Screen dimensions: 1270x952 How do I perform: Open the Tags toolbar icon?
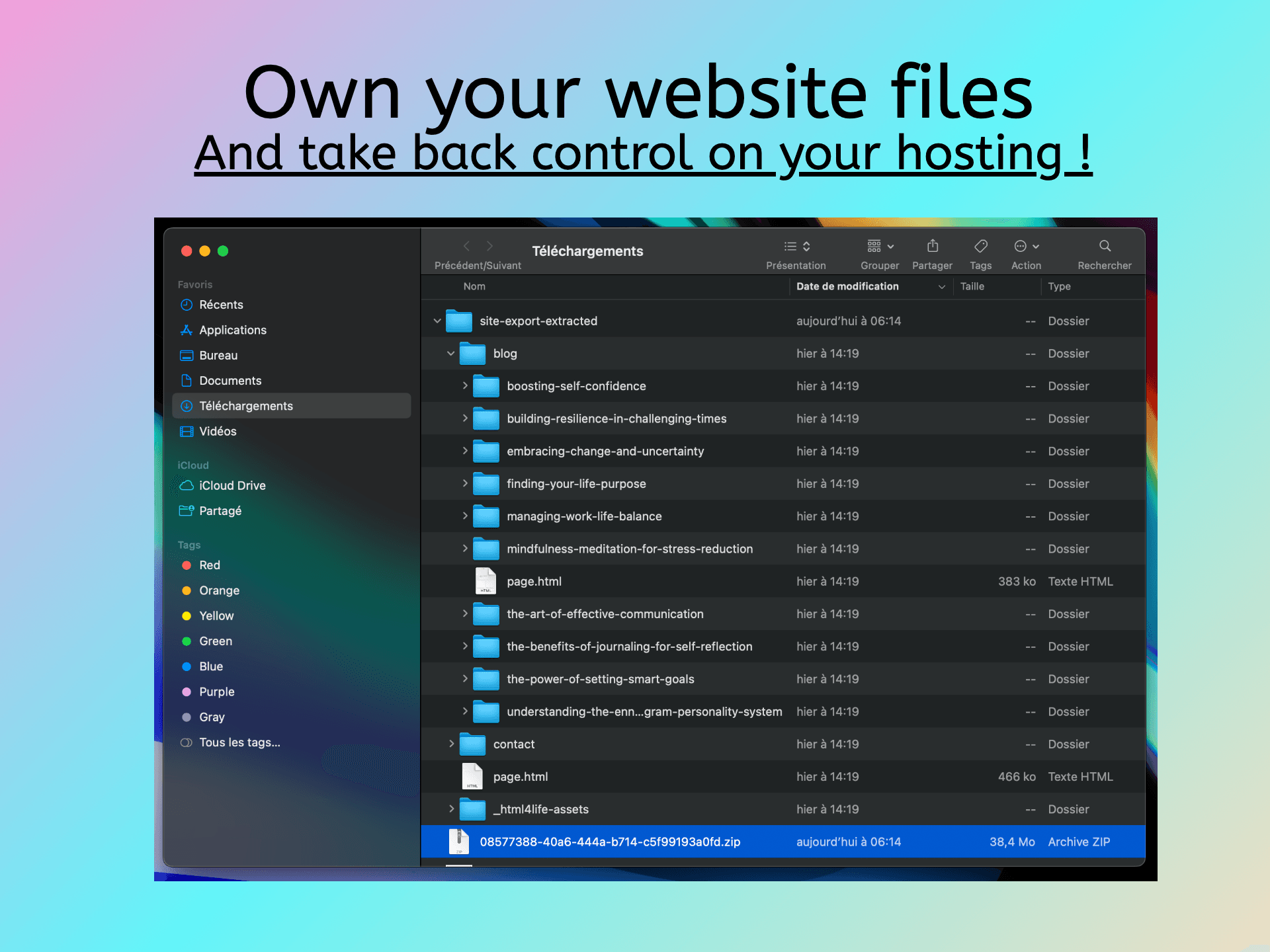(x=980, y=246)
